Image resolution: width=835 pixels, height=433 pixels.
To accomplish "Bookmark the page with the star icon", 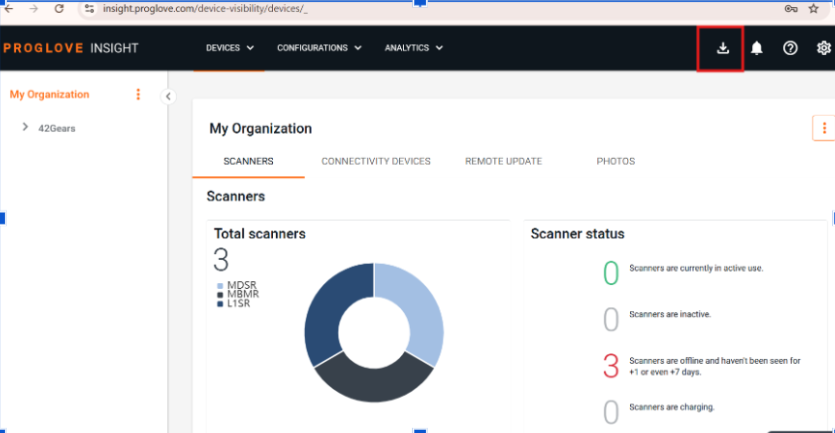I will [x=813, y=9].
